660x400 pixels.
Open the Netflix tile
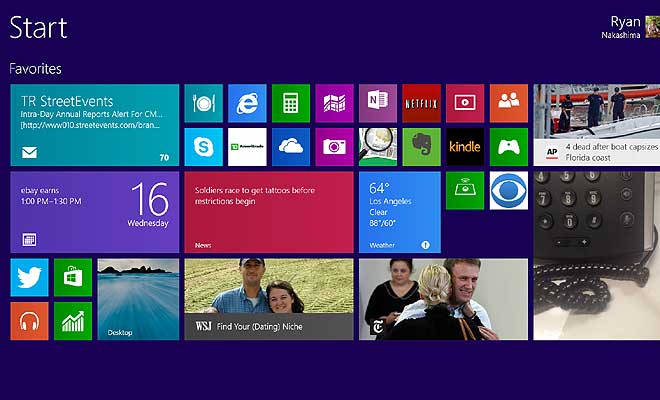[x=421, y=103]
